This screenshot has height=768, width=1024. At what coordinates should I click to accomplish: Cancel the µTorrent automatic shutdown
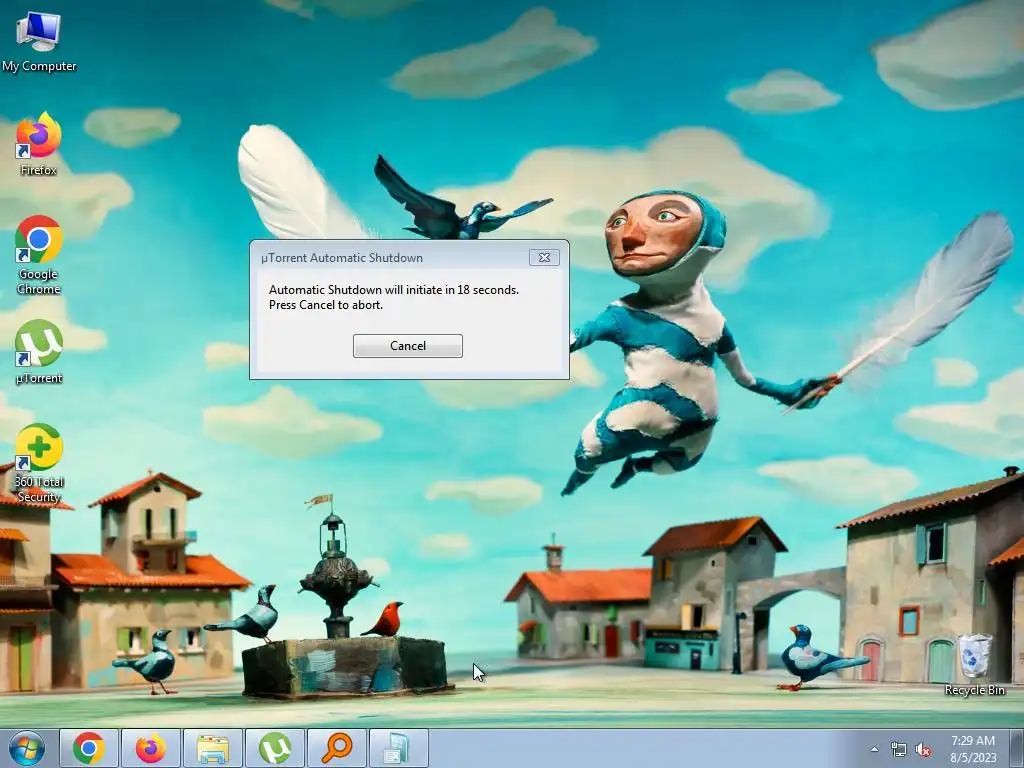408,345
